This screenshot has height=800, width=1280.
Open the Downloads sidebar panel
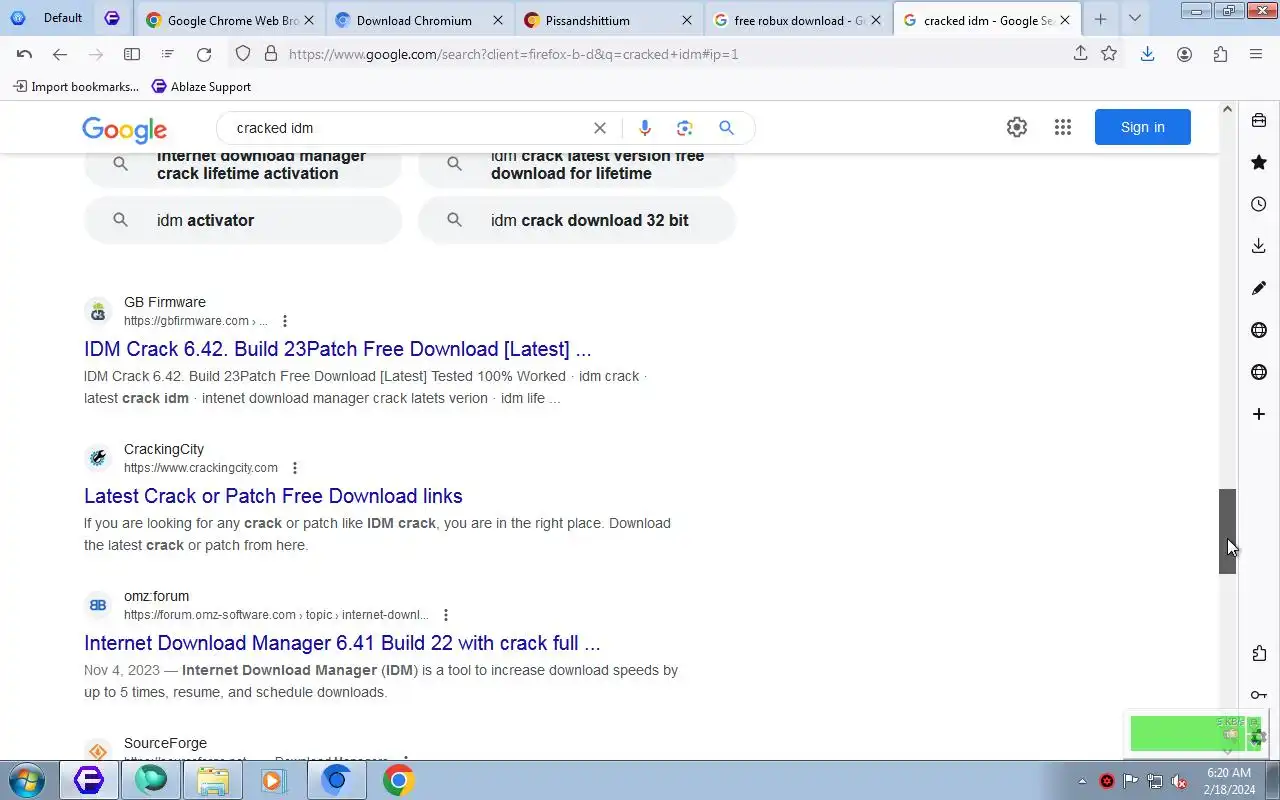tap(1259, 246)
